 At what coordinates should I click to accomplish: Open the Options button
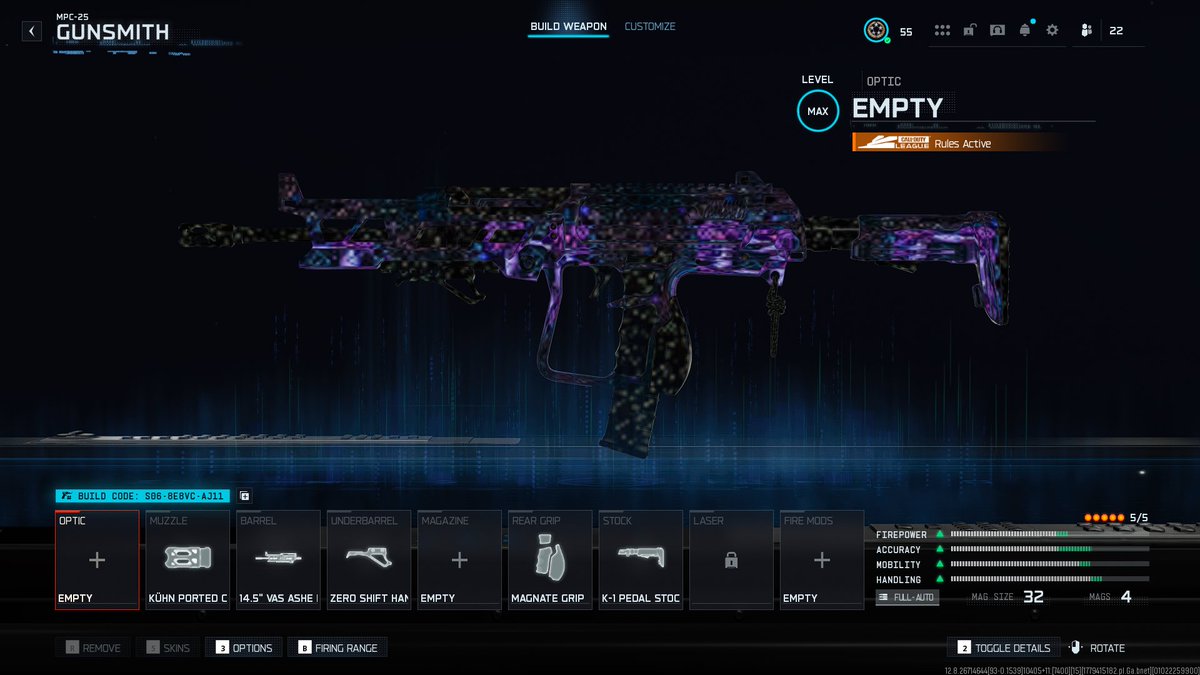(244, 648)
